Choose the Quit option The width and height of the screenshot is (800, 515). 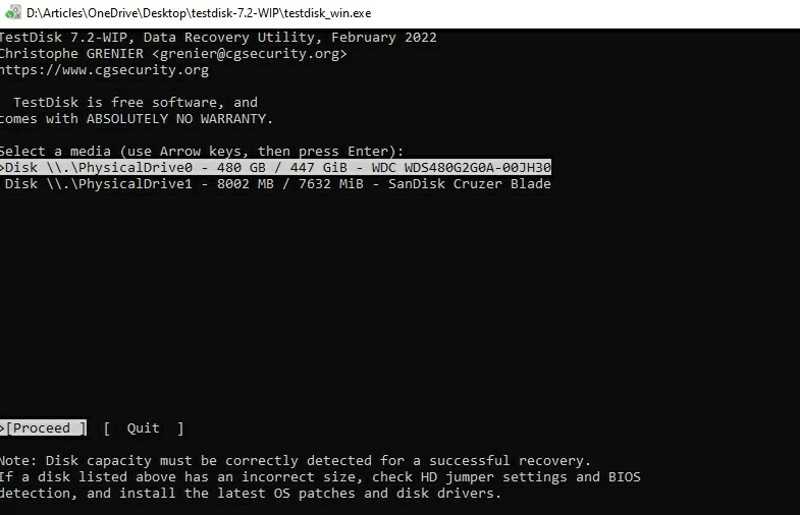click(x=143, y=428)
